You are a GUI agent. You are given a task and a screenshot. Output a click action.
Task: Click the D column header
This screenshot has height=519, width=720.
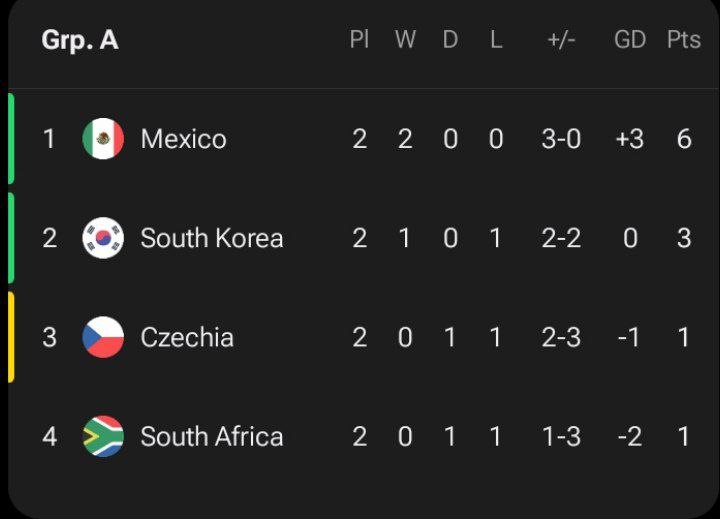450,39
